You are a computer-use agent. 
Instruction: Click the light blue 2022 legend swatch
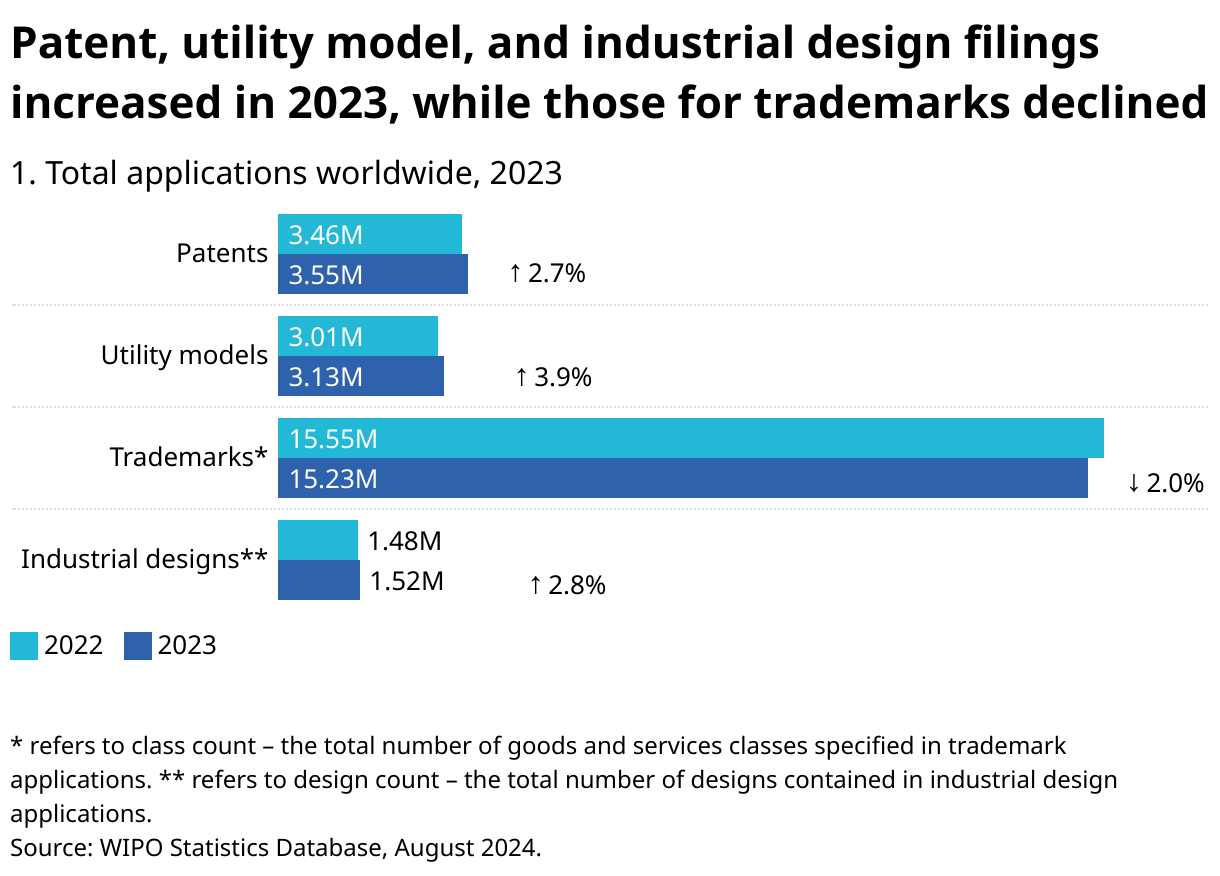point(24,646)
